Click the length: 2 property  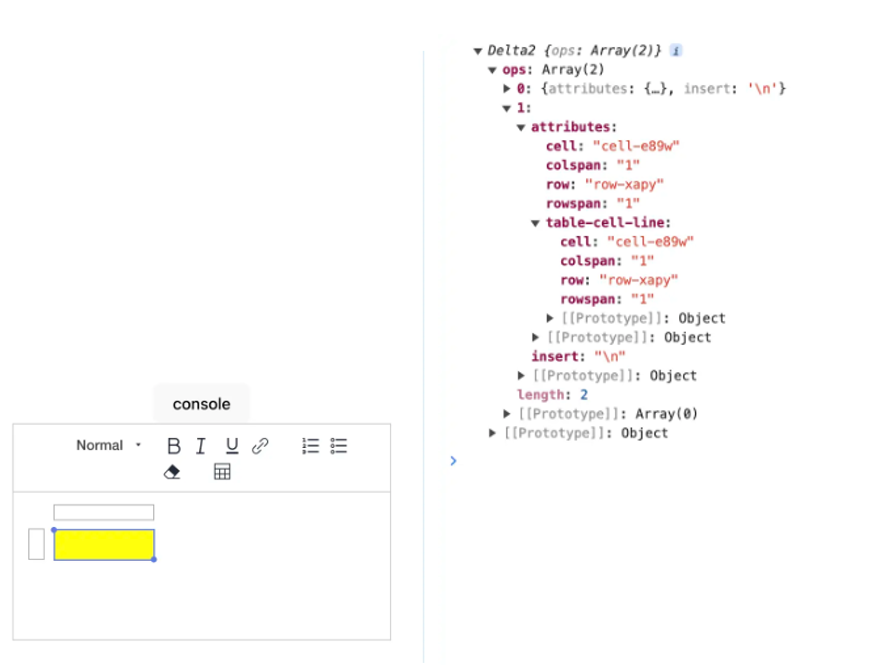click(x=552, y=395)
